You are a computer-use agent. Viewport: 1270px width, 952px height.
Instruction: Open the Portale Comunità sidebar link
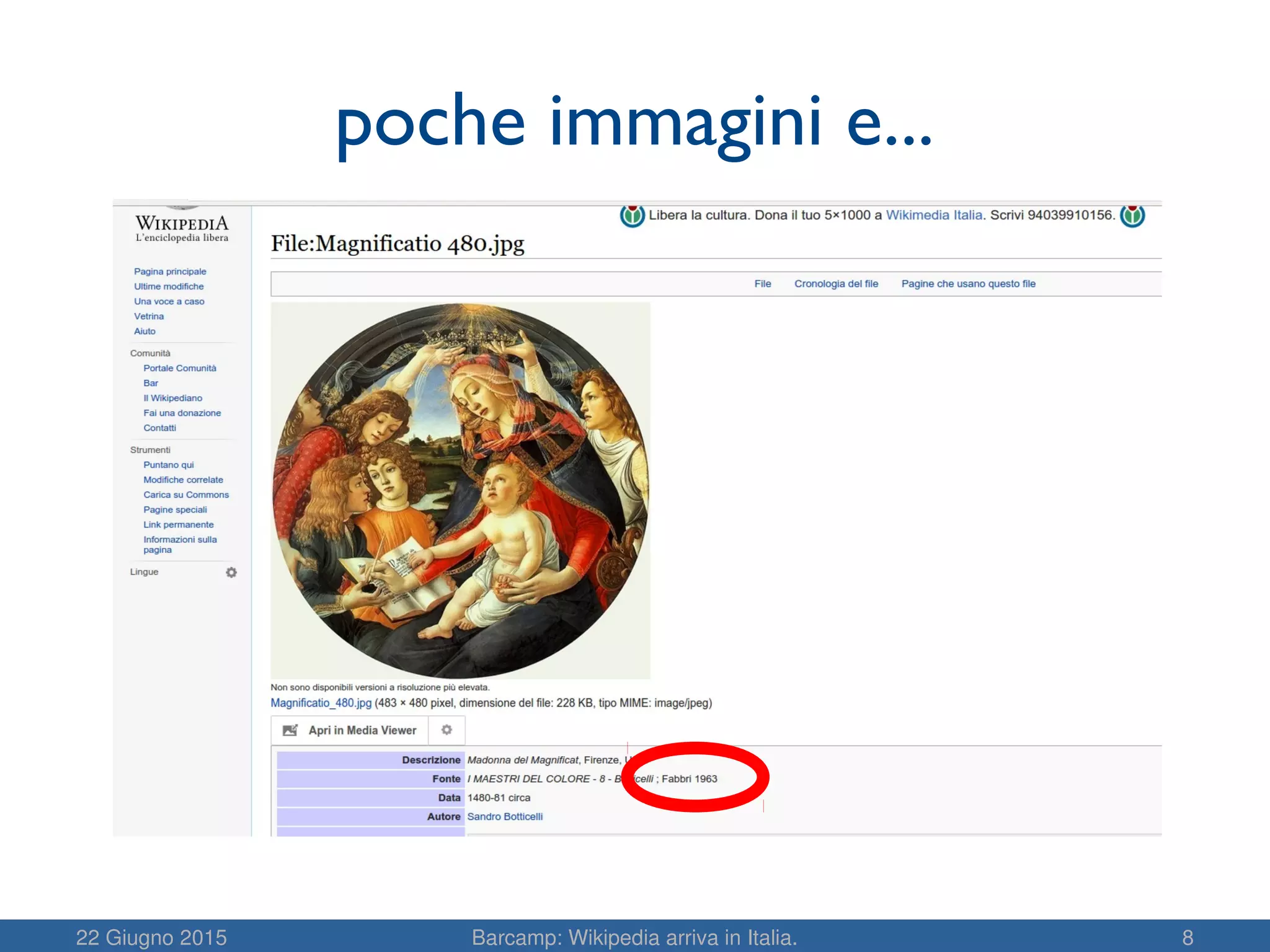pyautogui.click(x=180, y=368)
